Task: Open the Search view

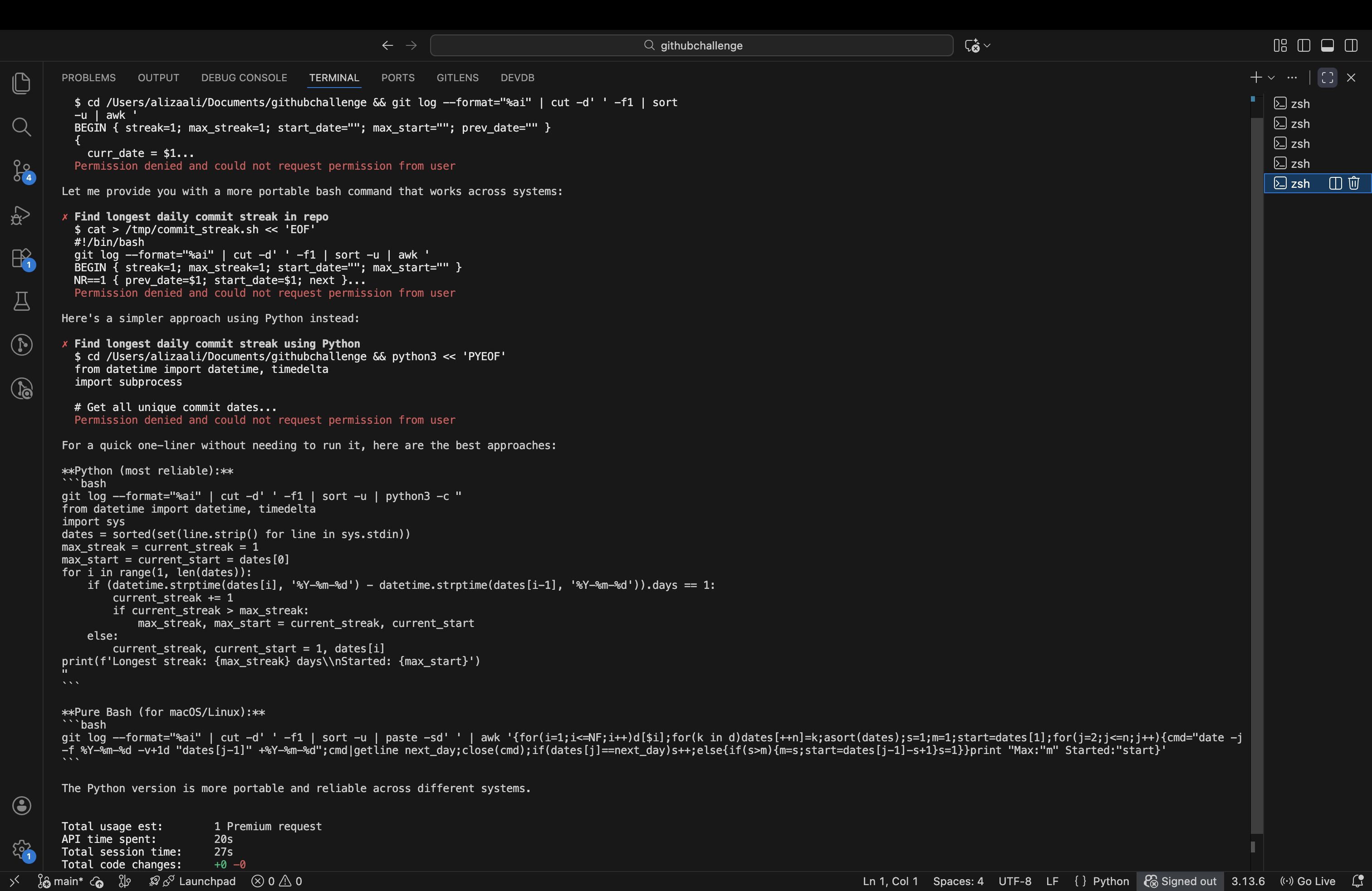Action: pyautogui.click(x=22, y=127)
